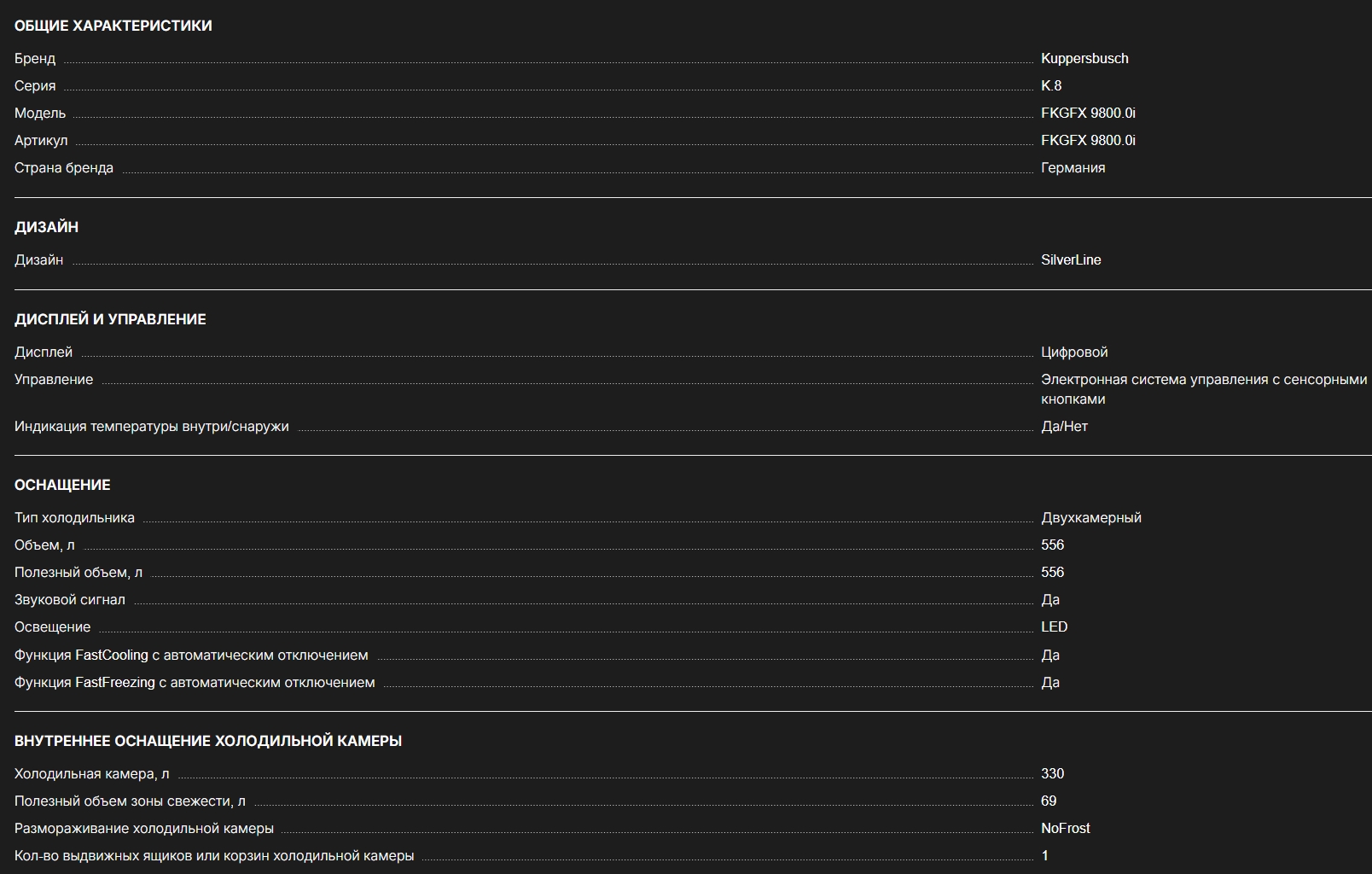Click the FKGFX 9800.0i value in Артикул row

[1088, 140]
